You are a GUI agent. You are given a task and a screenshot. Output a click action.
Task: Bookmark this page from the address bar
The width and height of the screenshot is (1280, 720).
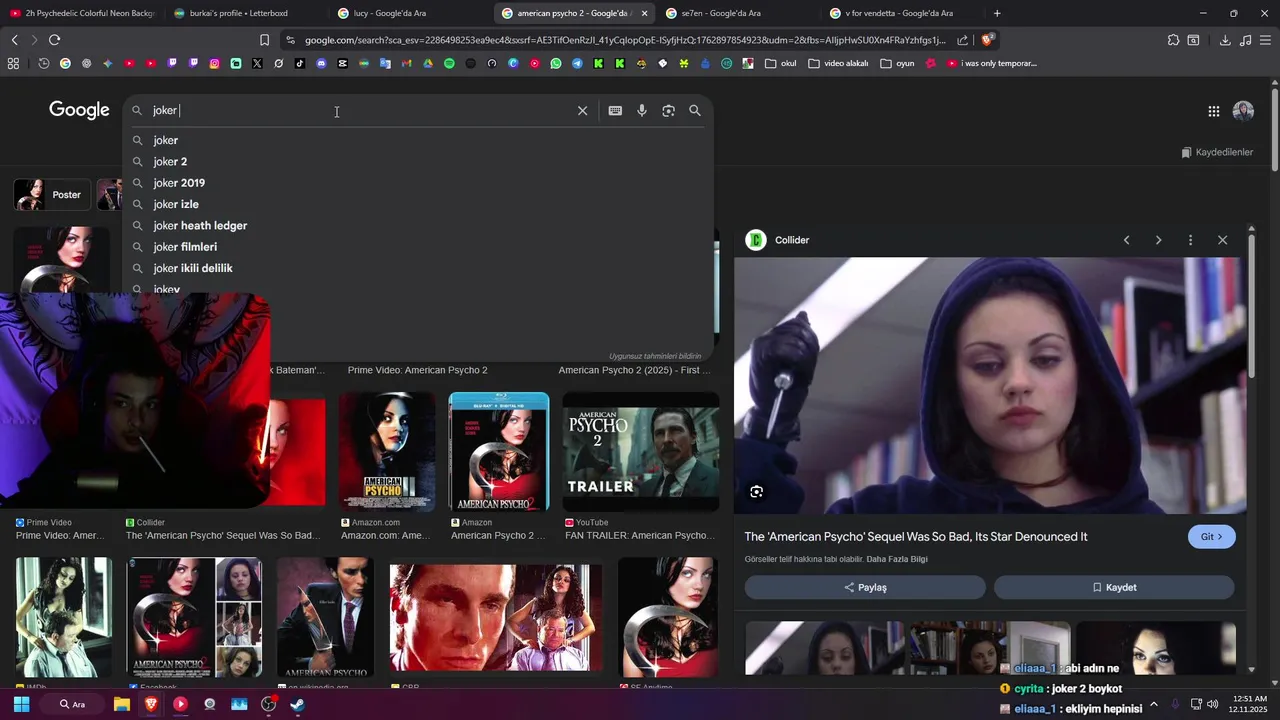coord(264,40)
